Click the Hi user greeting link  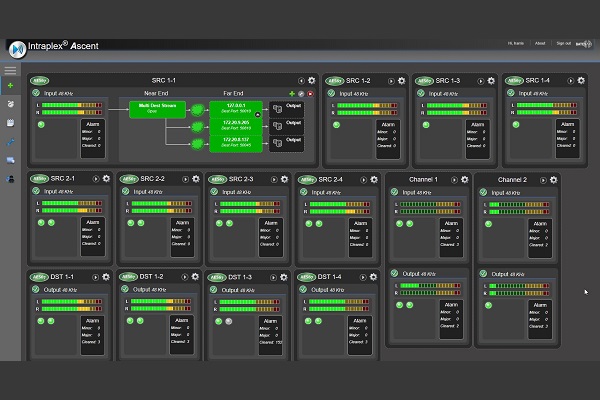click(516, 43)
